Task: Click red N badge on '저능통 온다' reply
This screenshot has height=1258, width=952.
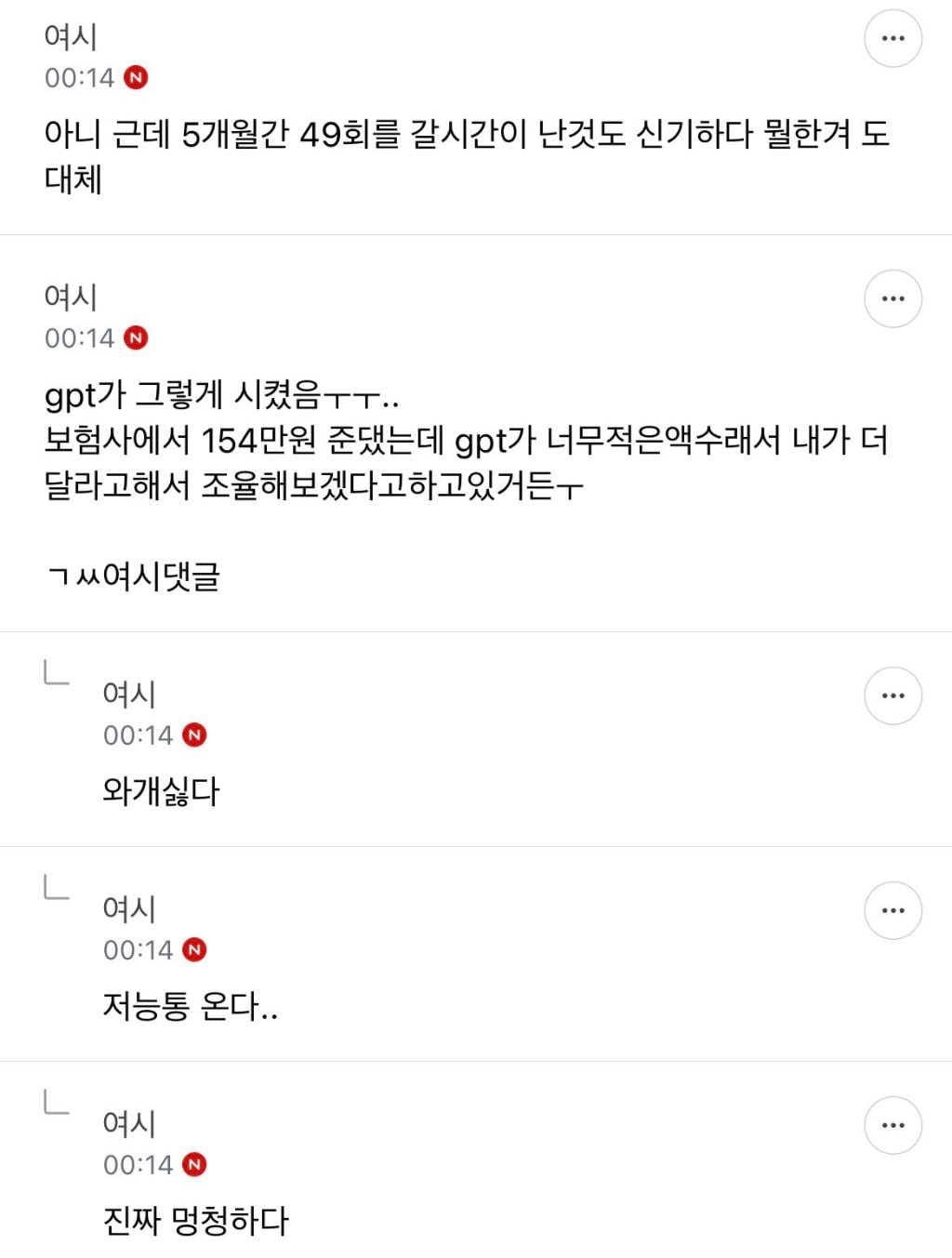Action: click(x=194, y=949)
